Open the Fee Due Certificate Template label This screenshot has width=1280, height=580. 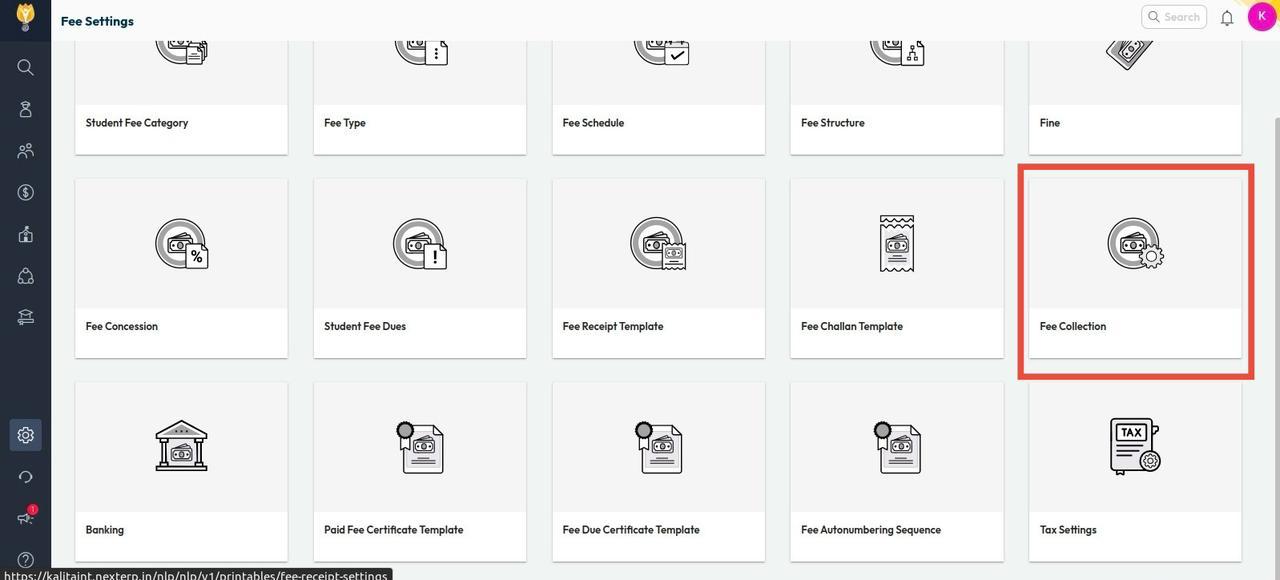pyautogui.click(x=631, y=530)
